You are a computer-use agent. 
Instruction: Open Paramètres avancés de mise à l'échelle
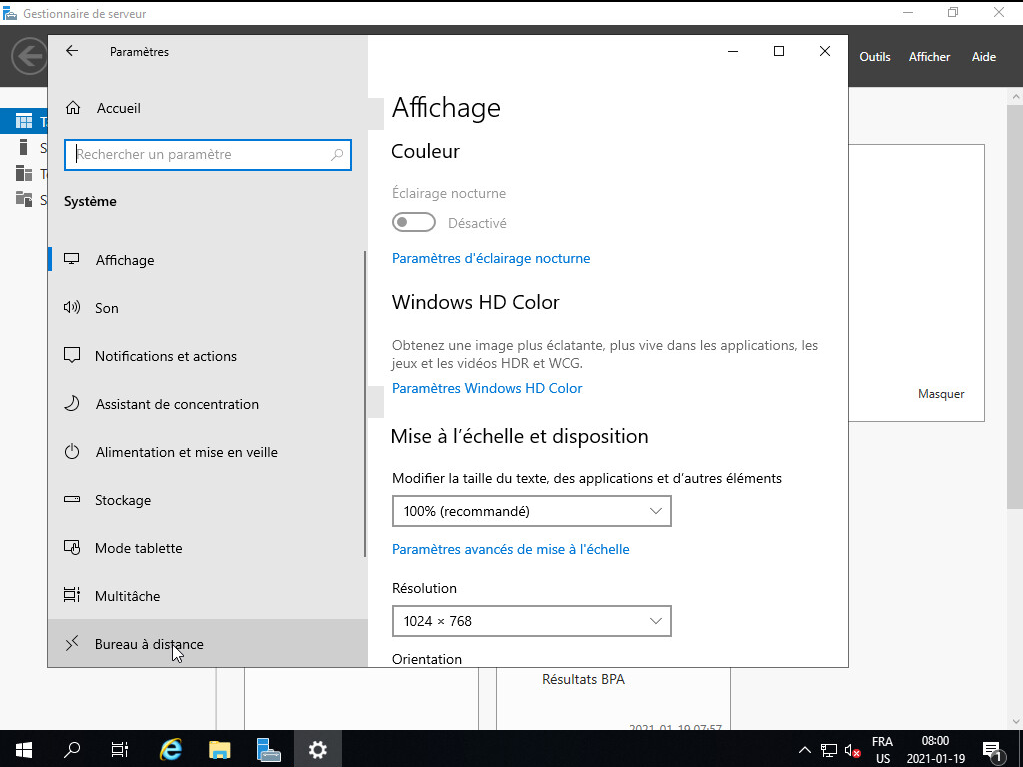pyautogui.click(x=510, y=549)
